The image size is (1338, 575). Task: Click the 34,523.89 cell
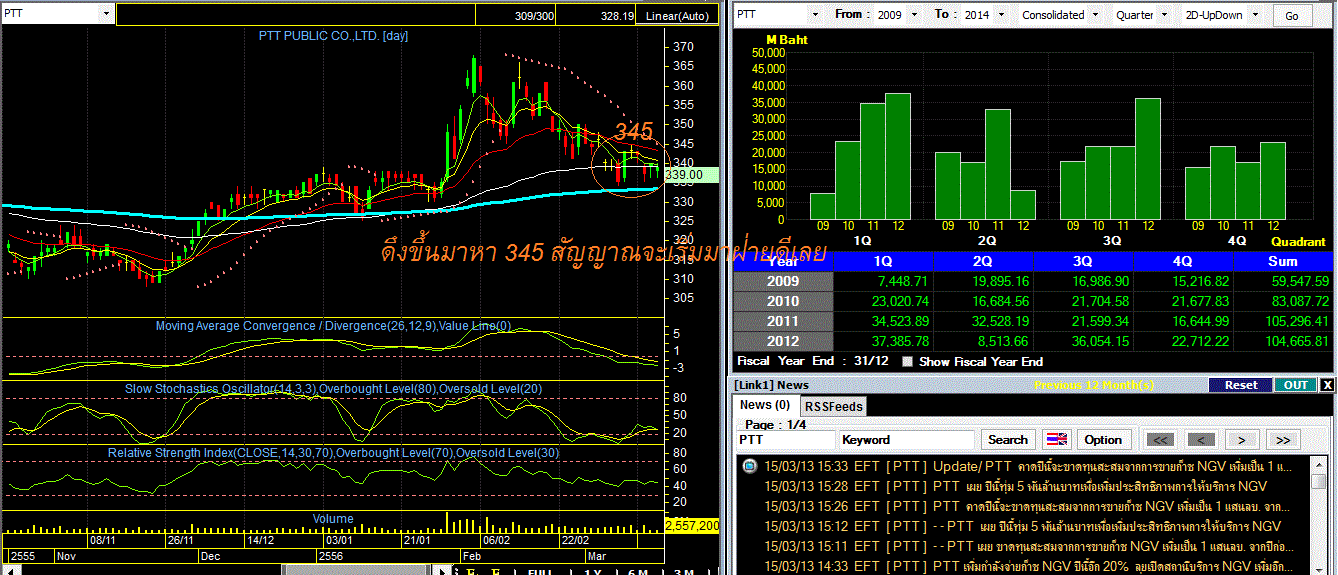click(x=883, y=321)
